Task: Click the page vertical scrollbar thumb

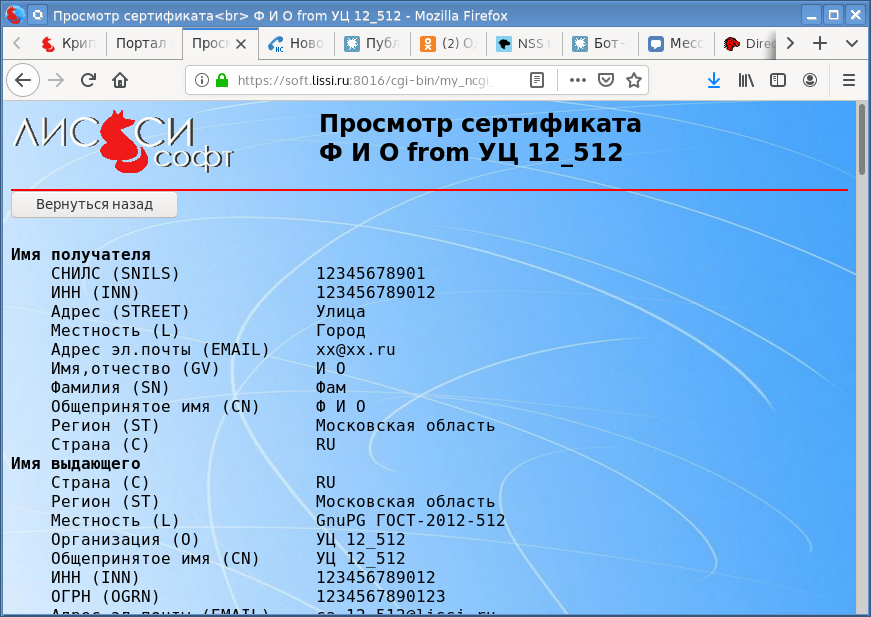Action: coord(862,140)
